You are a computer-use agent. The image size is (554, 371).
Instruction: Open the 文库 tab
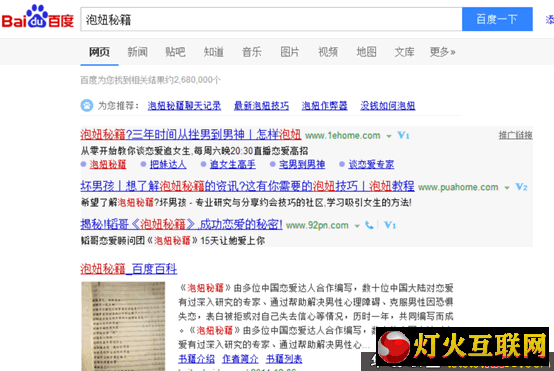tap(405, 52)
